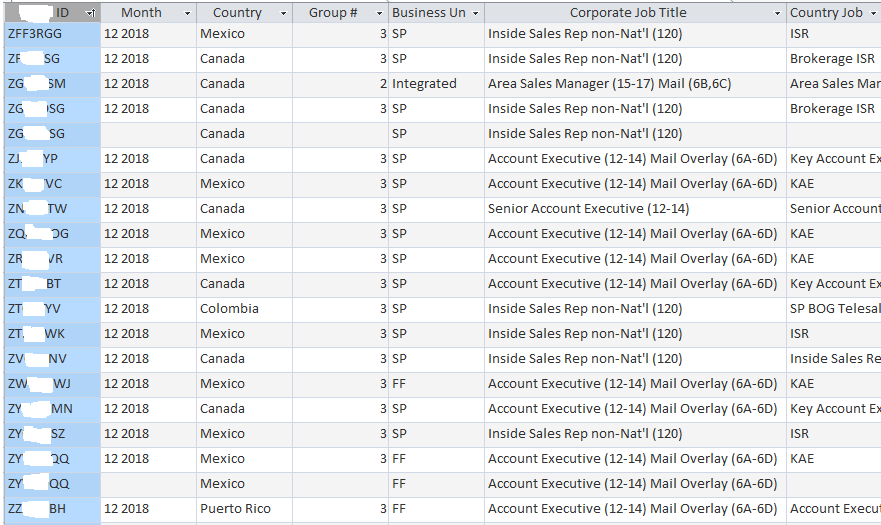Select Area Sales Manager (15-17) Mail (6B,6C) cell
This screenshot has height=525, width=881.
(635, 84)
